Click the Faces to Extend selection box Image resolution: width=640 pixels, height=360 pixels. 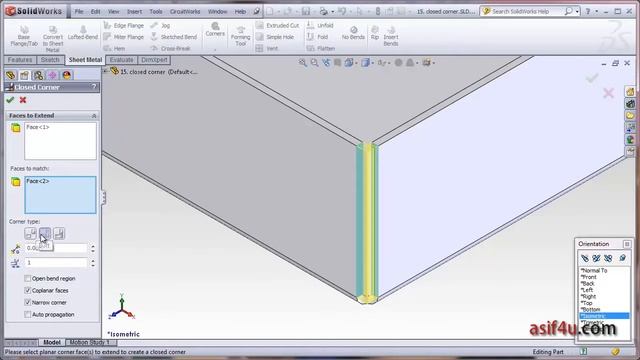coord(60,141)
